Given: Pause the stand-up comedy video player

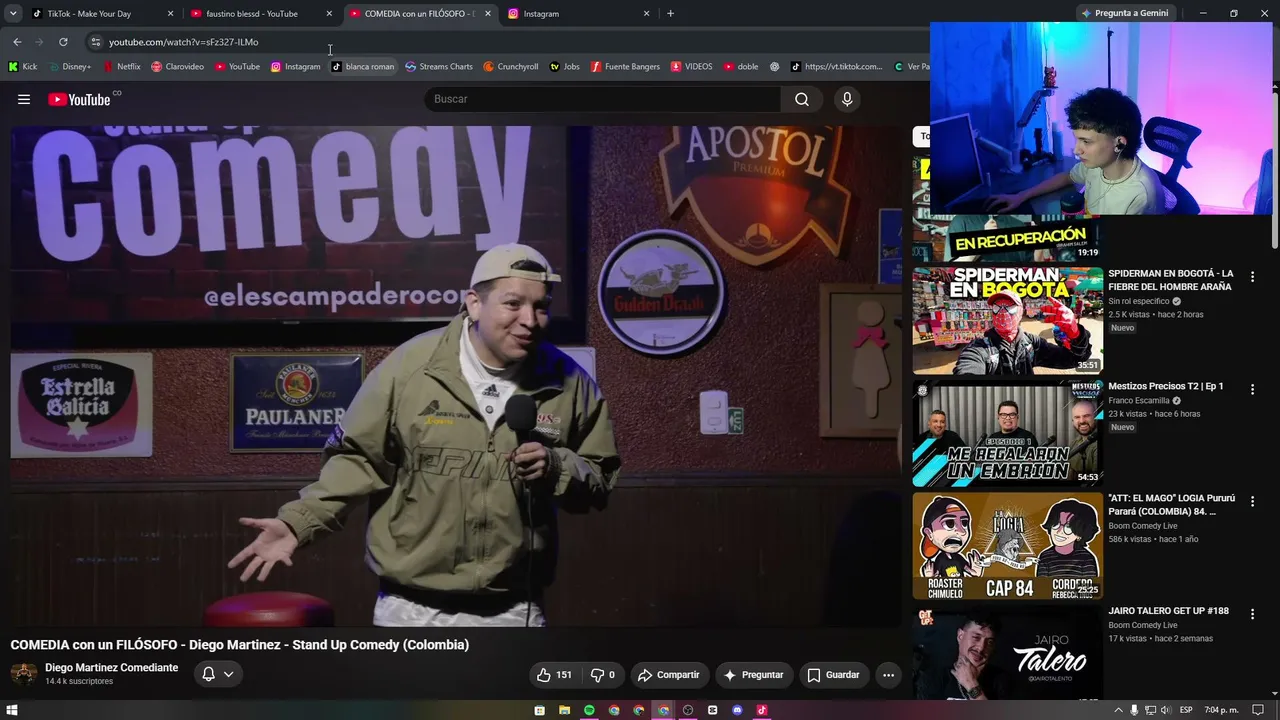Looking at the screenshot, I should click(x=456, y=376).
